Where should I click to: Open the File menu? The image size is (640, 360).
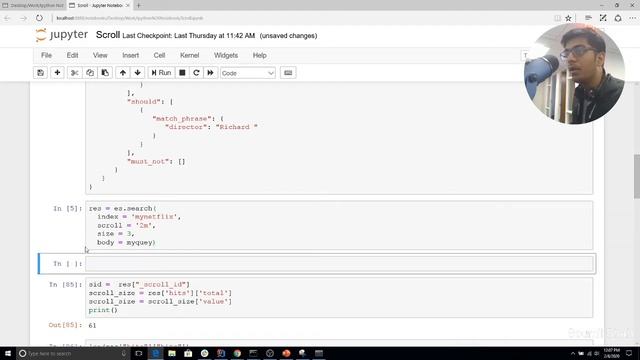pos(47,55)
